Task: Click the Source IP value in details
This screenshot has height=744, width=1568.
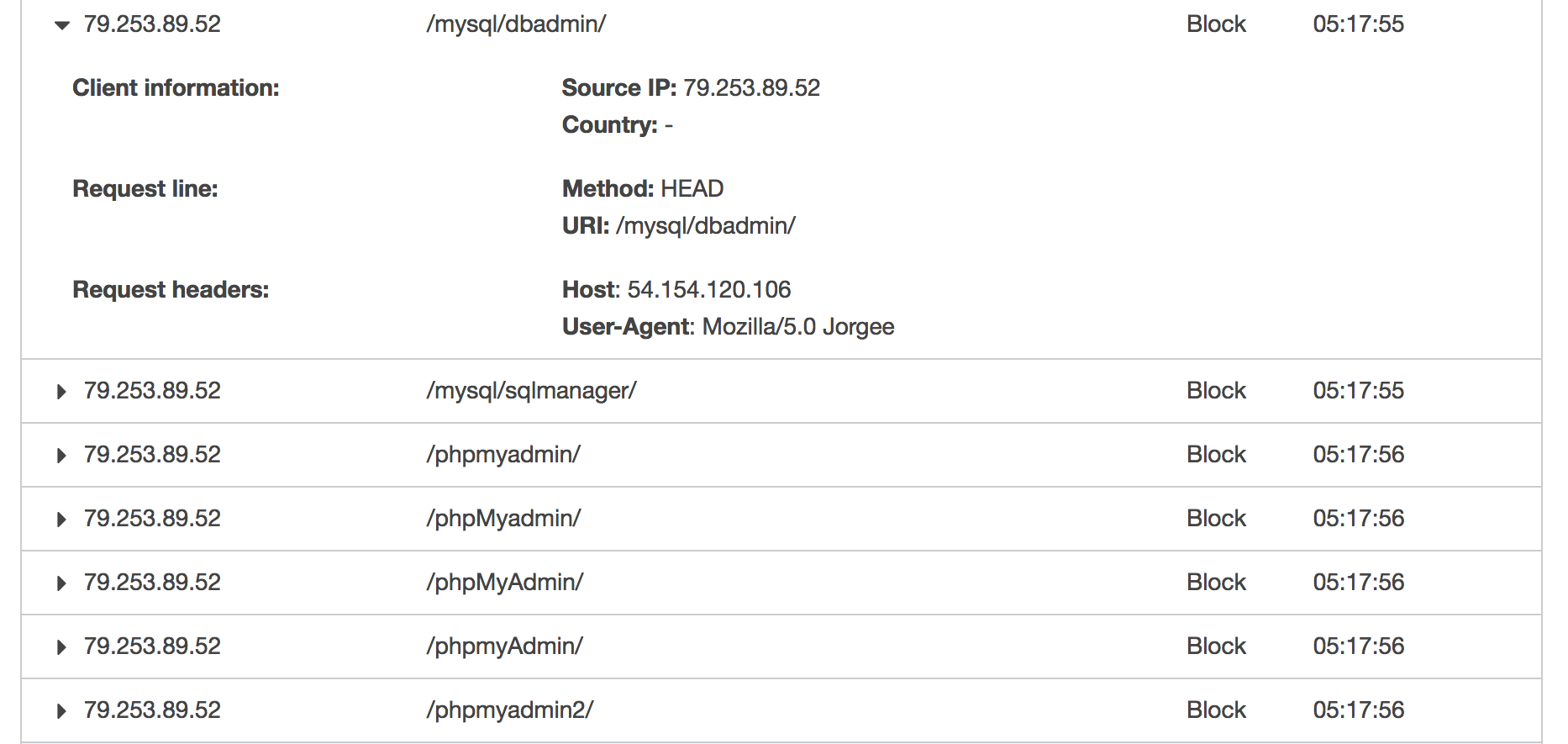Action: (x=751, y=88)
